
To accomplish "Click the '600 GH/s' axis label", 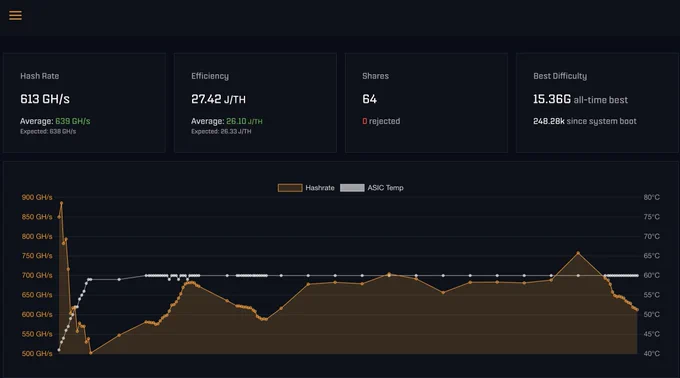I will 37,314.
